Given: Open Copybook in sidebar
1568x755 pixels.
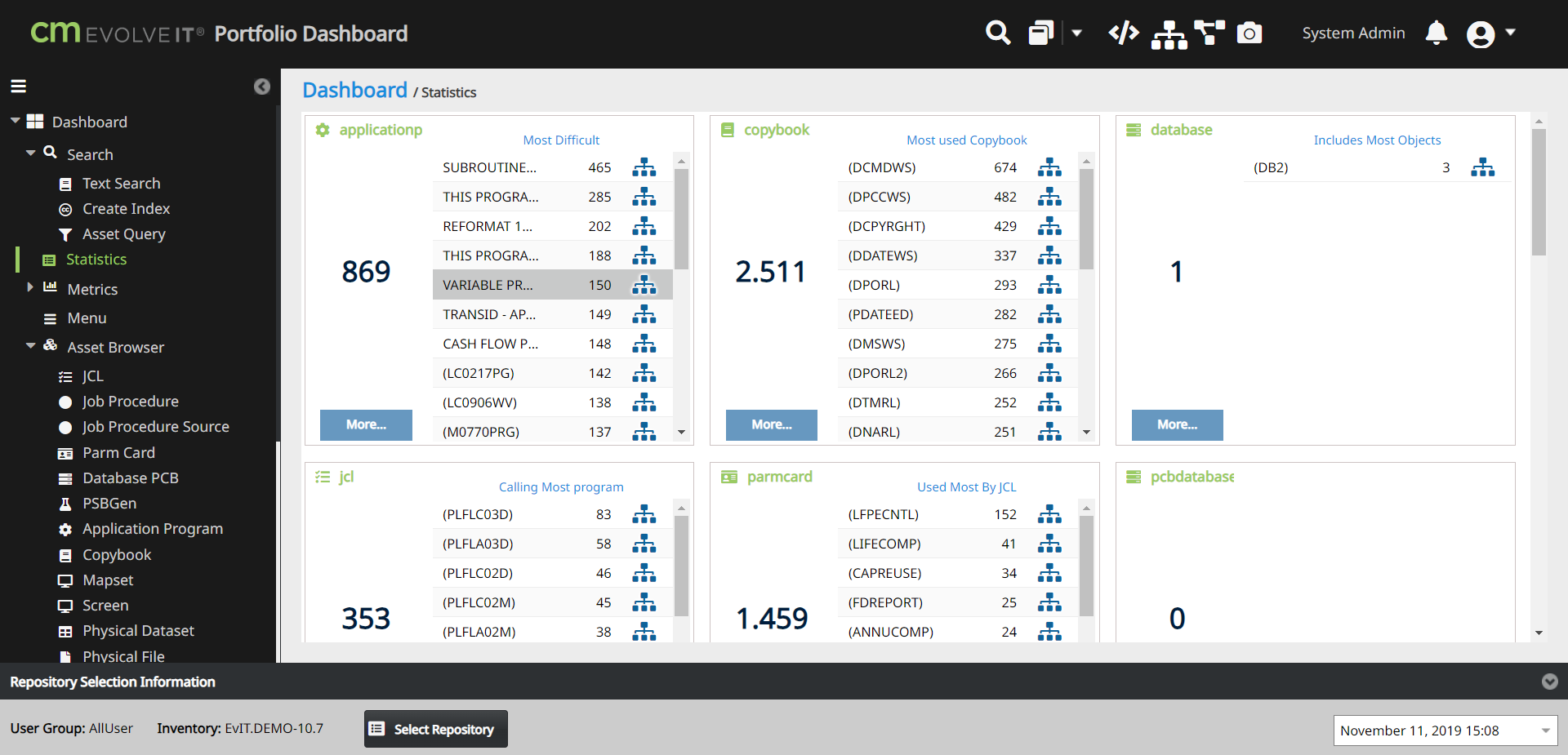Looking at the screenshot, I should pyautogui.click(x=116, y=555).
